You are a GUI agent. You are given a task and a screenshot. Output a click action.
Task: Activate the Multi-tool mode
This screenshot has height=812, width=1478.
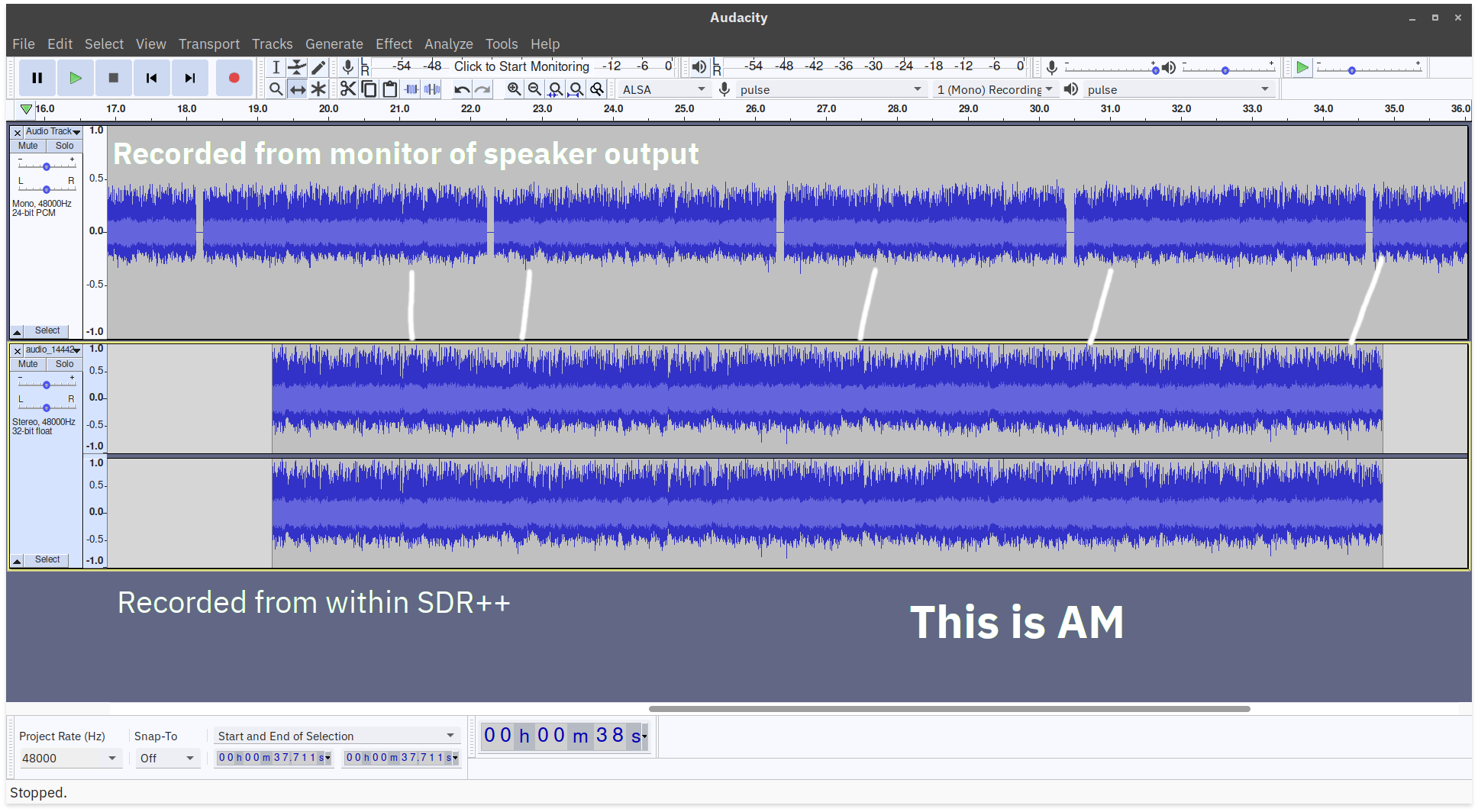coord(318,89)
